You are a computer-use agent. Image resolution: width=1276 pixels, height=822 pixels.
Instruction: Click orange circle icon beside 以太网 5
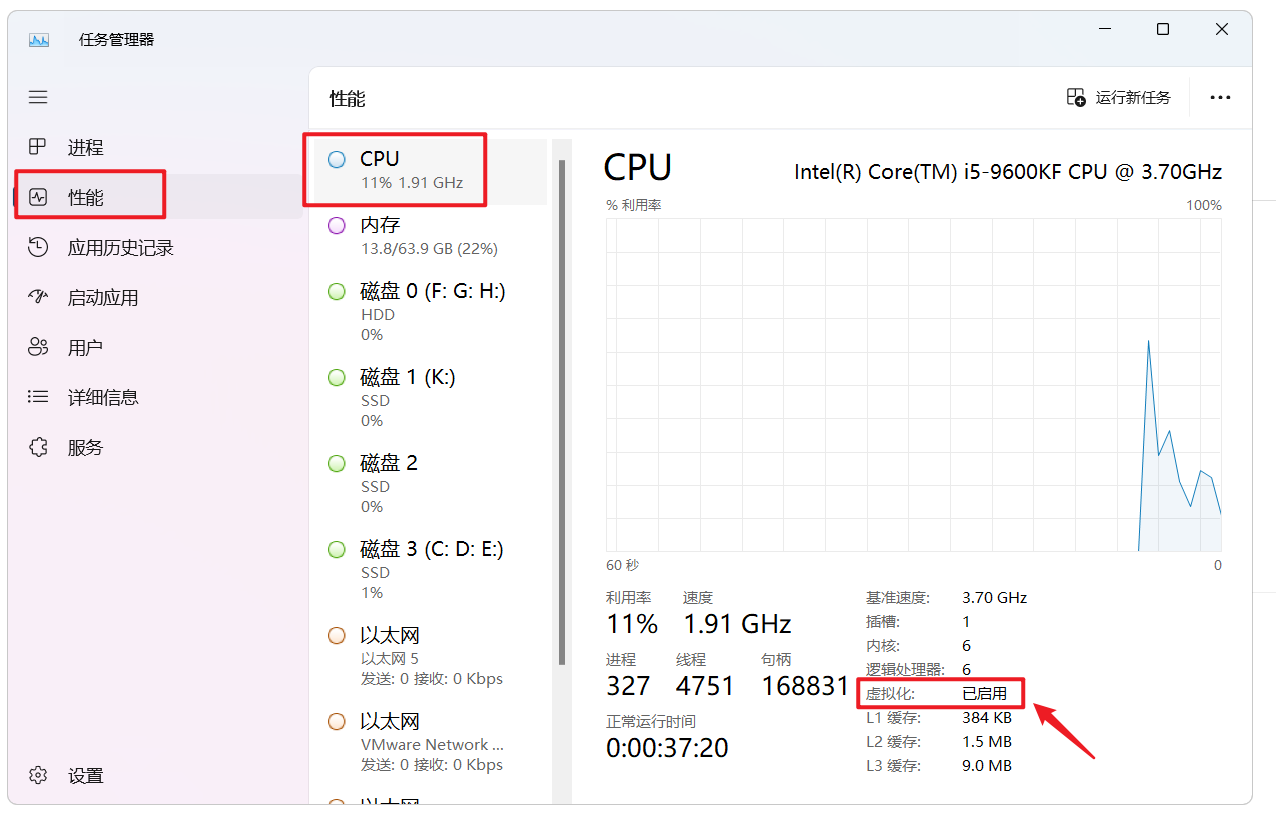337,636
